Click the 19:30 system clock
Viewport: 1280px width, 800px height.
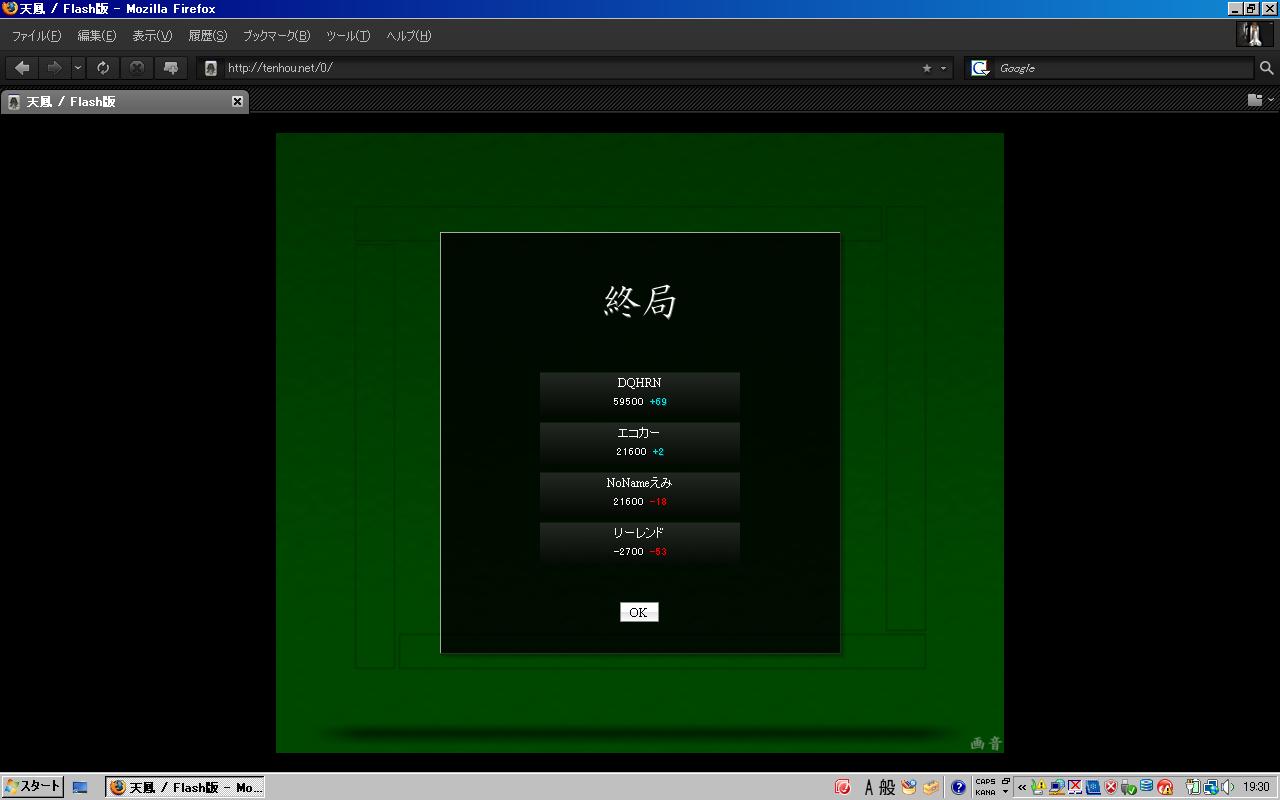(1257, 787)
